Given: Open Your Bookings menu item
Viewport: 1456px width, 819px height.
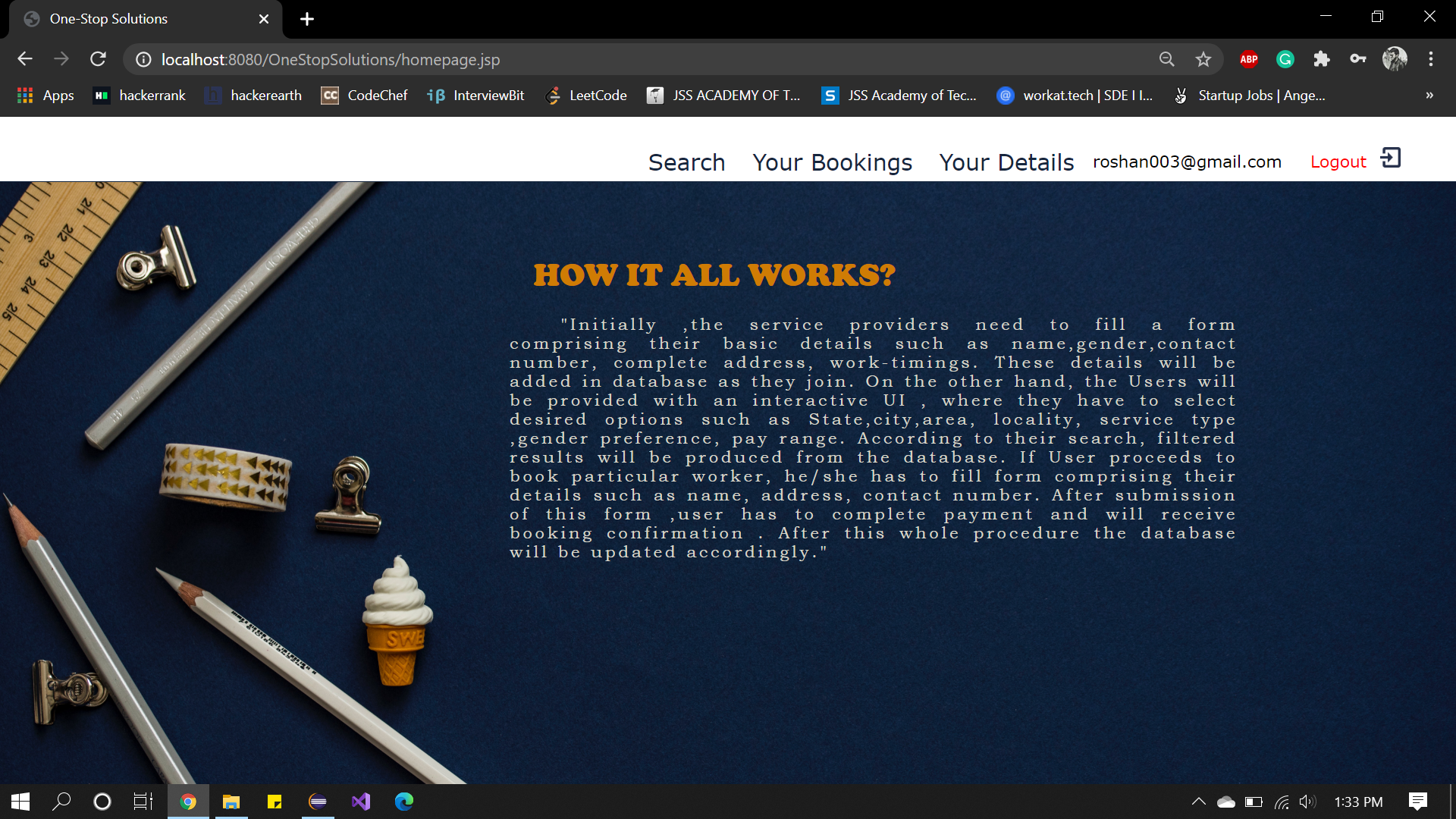Looking at the screenshot, I should (x=832, y=162).
